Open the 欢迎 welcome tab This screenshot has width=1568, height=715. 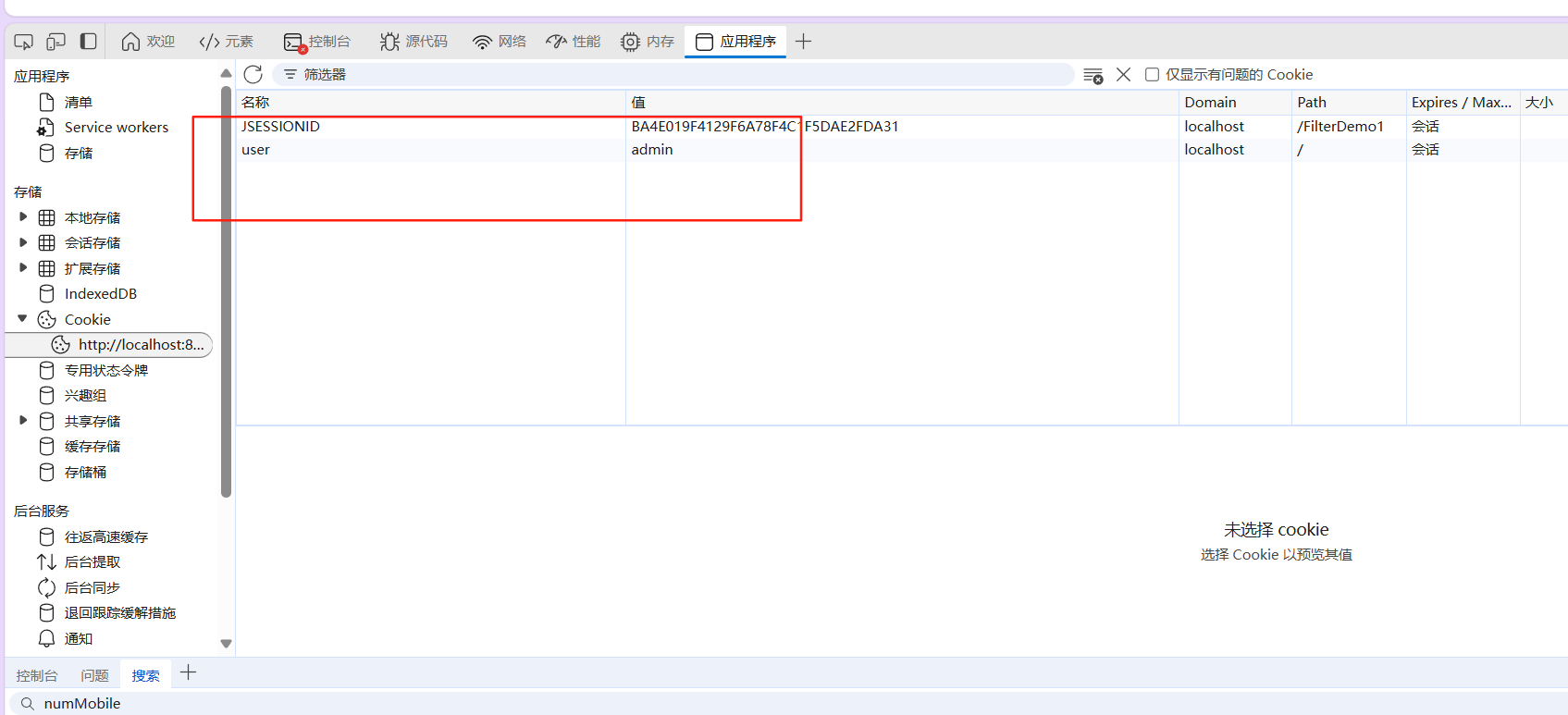pyautogui.click(x=148, y=42)
